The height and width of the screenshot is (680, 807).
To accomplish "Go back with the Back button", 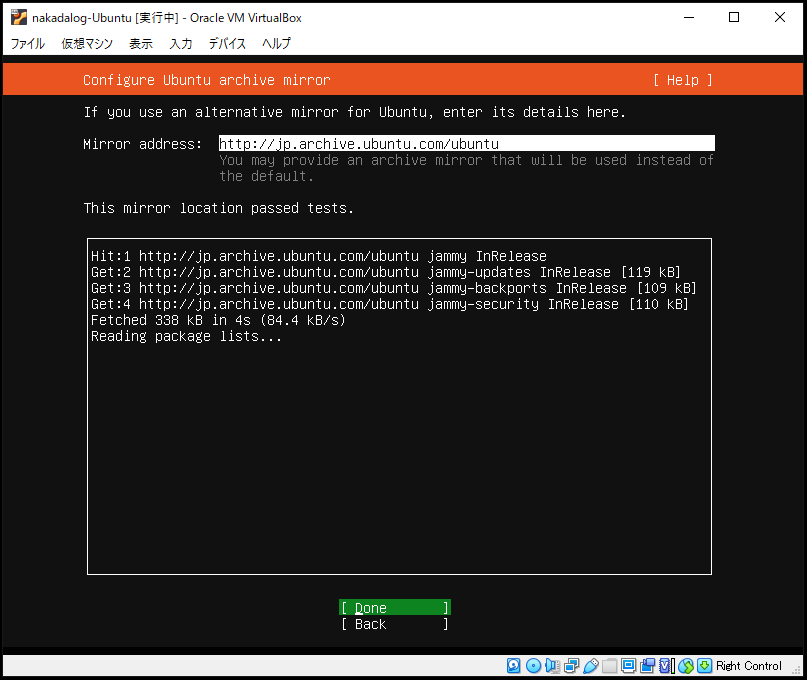I will click(x=394, y=624).
